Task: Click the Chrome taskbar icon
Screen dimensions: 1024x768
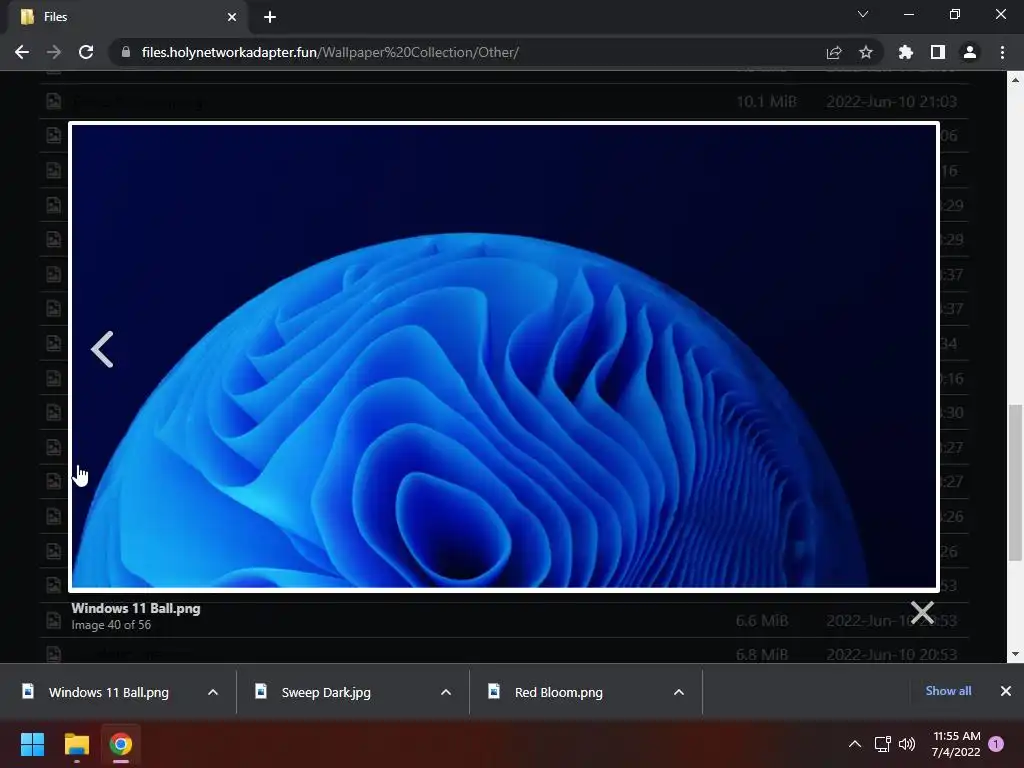Action: (121, 744)
